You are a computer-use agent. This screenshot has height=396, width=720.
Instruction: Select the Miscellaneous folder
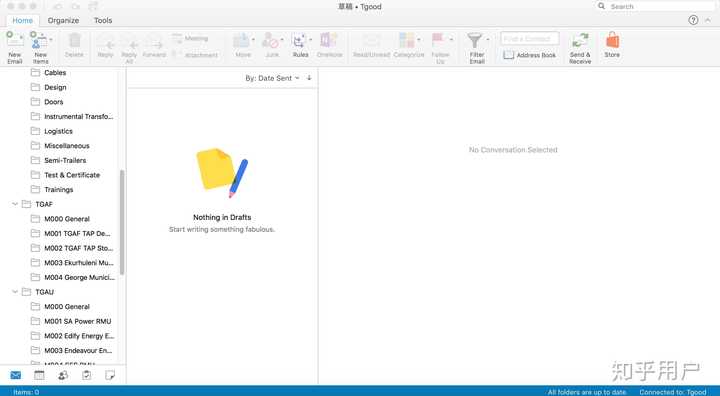tap(67, 146)
